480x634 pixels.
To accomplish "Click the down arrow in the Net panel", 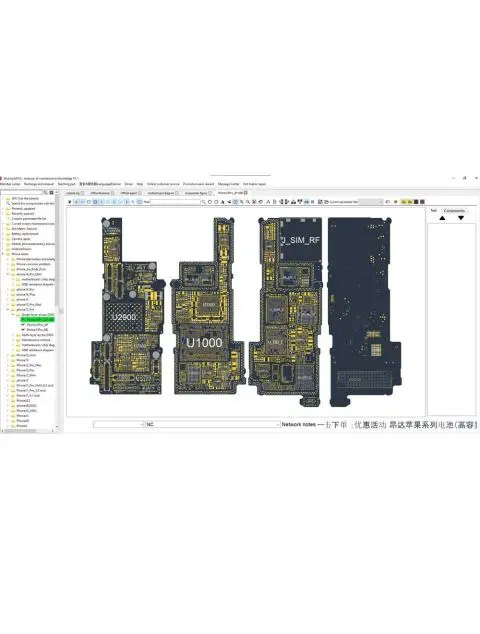I will [x=461, y=218].
